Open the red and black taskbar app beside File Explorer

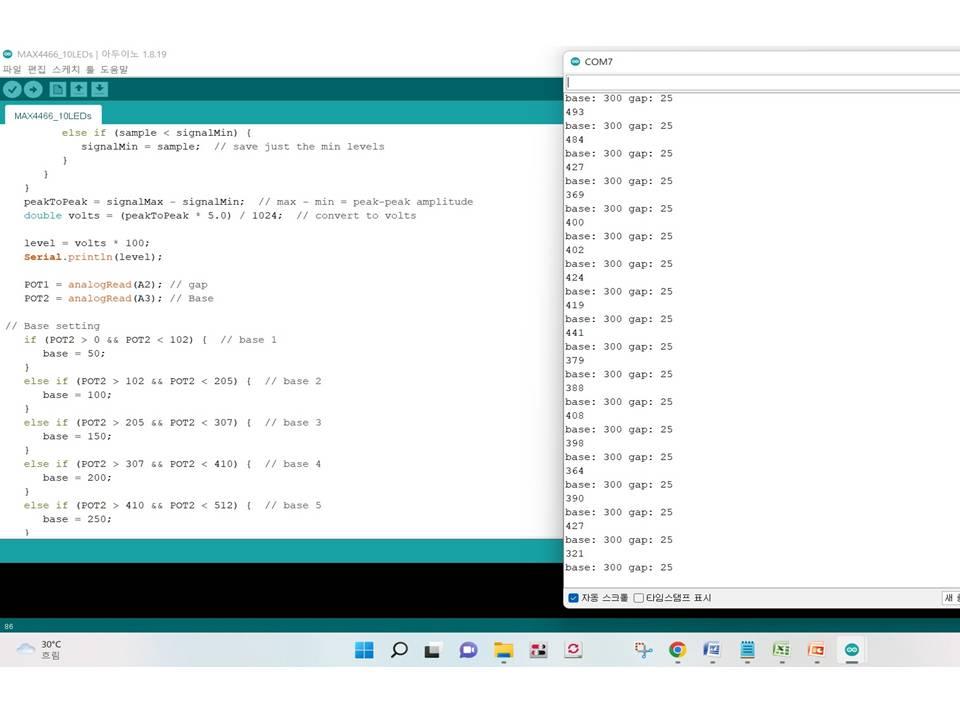pos(539,650)
